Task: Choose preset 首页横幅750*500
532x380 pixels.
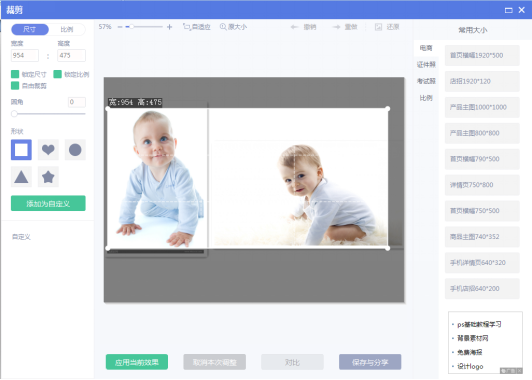Action: [482, 211]
